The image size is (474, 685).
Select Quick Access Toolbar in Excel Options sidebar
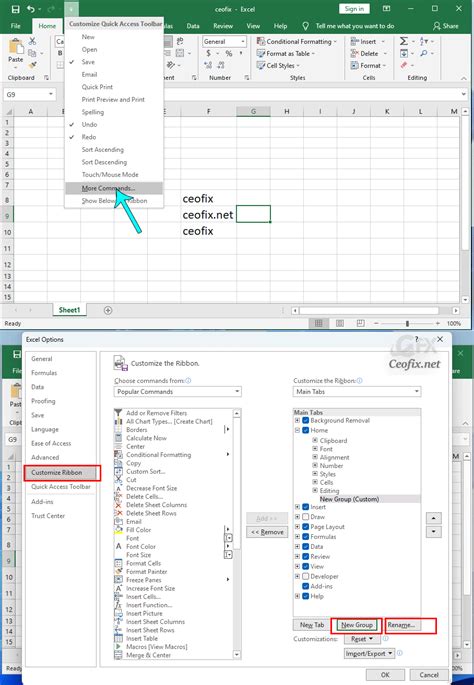point(61,487)
